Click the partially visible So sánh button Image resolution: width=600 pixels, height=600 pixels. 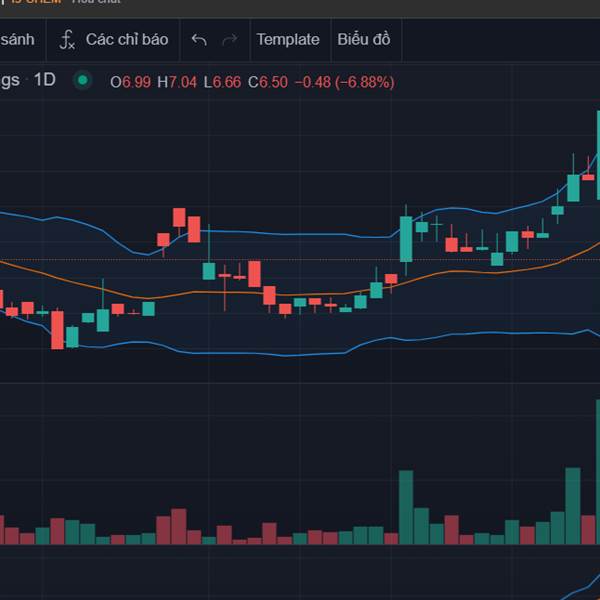(17, 40)
